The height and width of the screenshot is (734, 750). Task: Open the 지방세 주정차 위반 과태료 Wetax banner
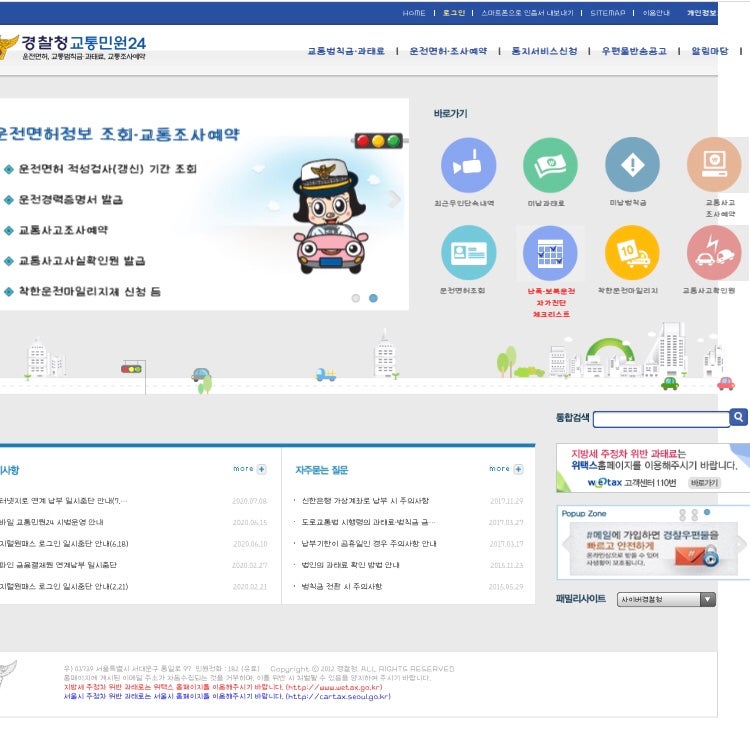(653, 468)
